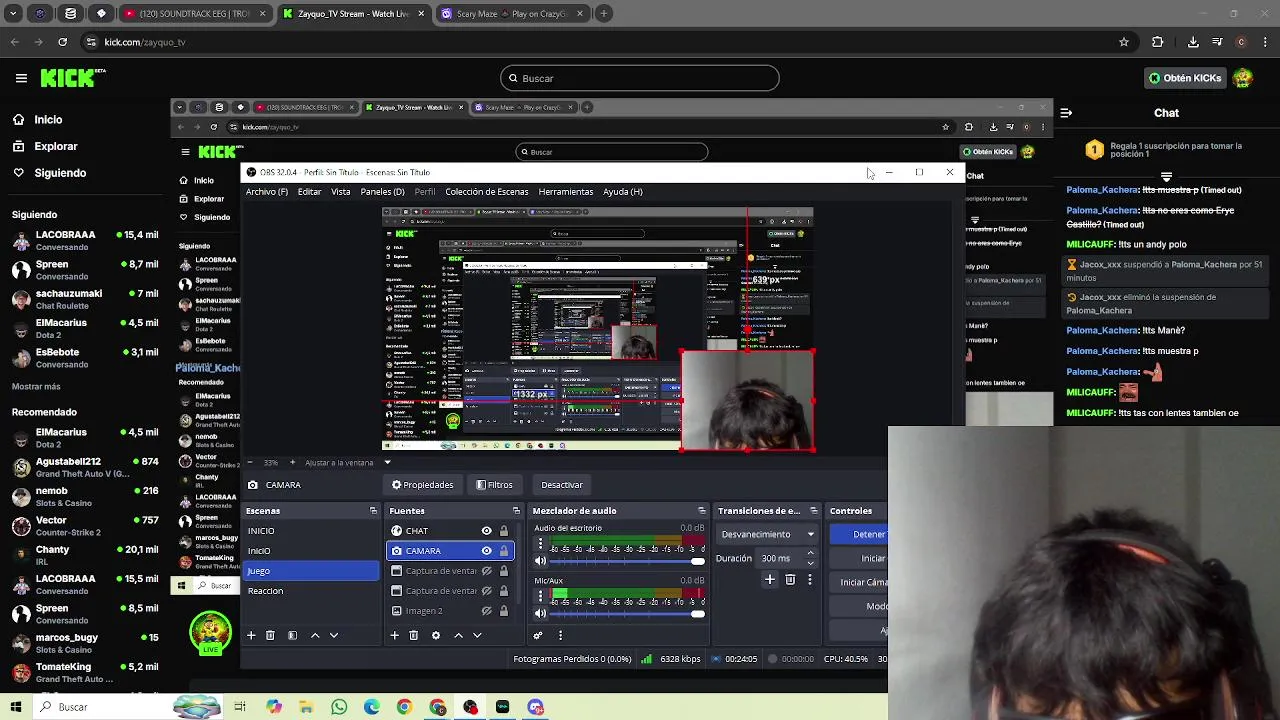The image size is (1280, 720).
Task: Toggle the lock on the Imagen 2 source
Action: [x=504, y=611]
